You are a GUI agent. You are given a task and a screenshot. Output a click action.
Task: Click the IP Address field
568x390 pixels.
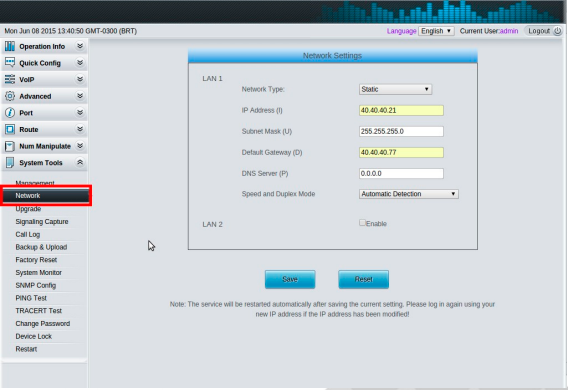pos(401,110)
